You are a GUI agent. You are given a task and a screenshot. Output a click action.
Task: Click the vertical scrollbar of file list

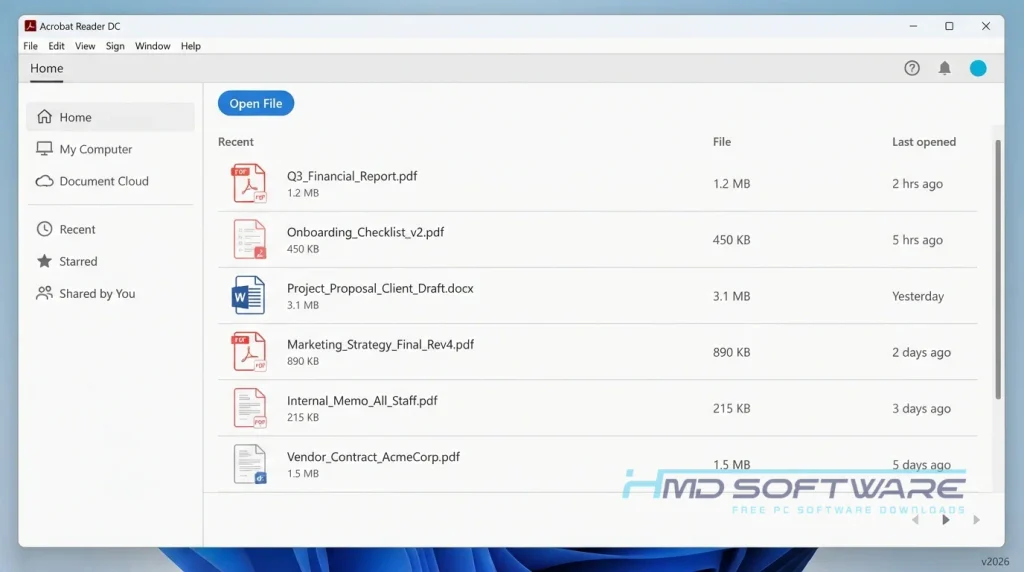point(997,269)
